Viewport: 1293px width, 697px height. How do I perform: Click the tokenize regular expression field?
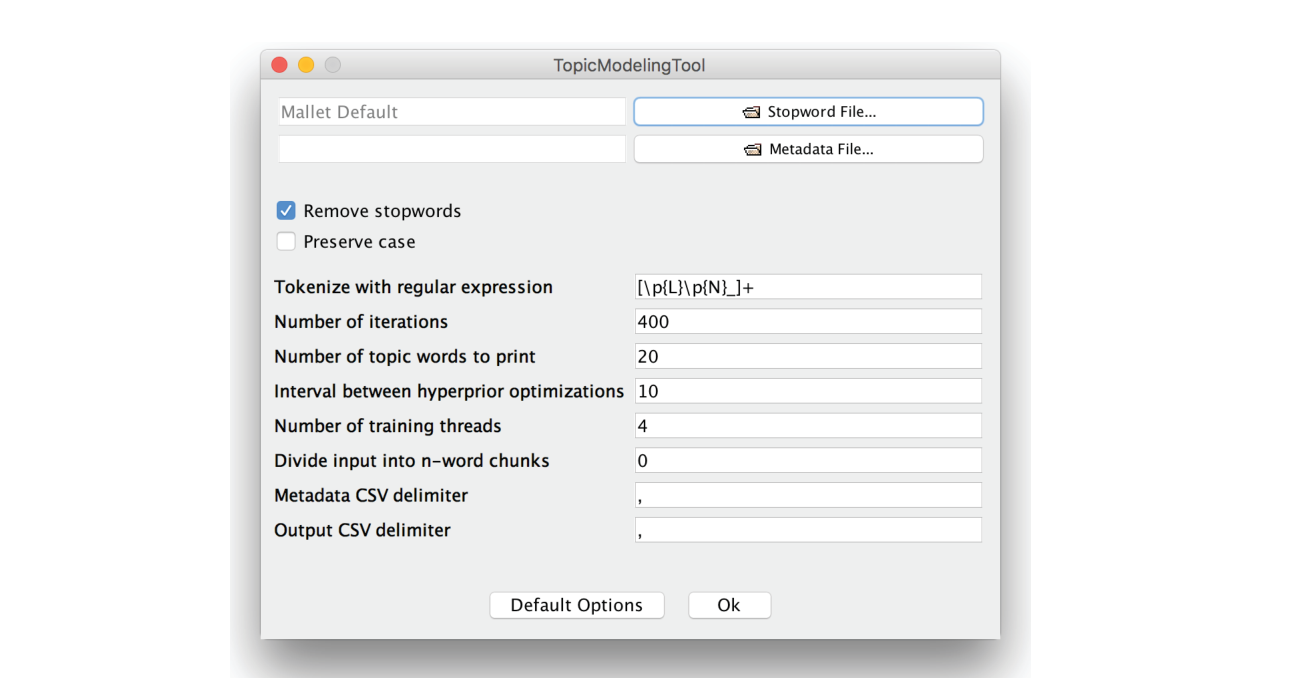click(x=808, y=287)
